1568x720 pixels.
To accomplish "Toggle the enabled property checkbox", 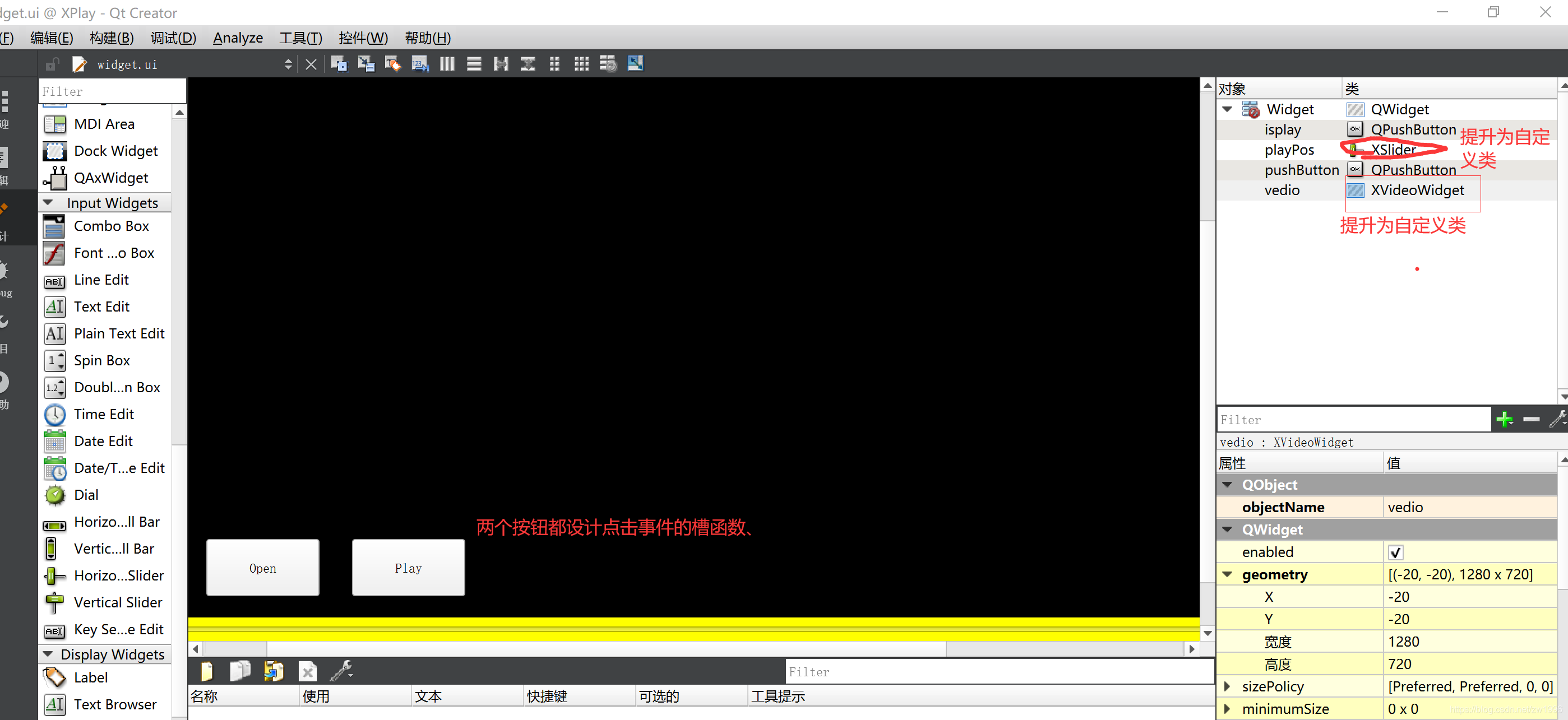I will click(x=1395, y=552).
